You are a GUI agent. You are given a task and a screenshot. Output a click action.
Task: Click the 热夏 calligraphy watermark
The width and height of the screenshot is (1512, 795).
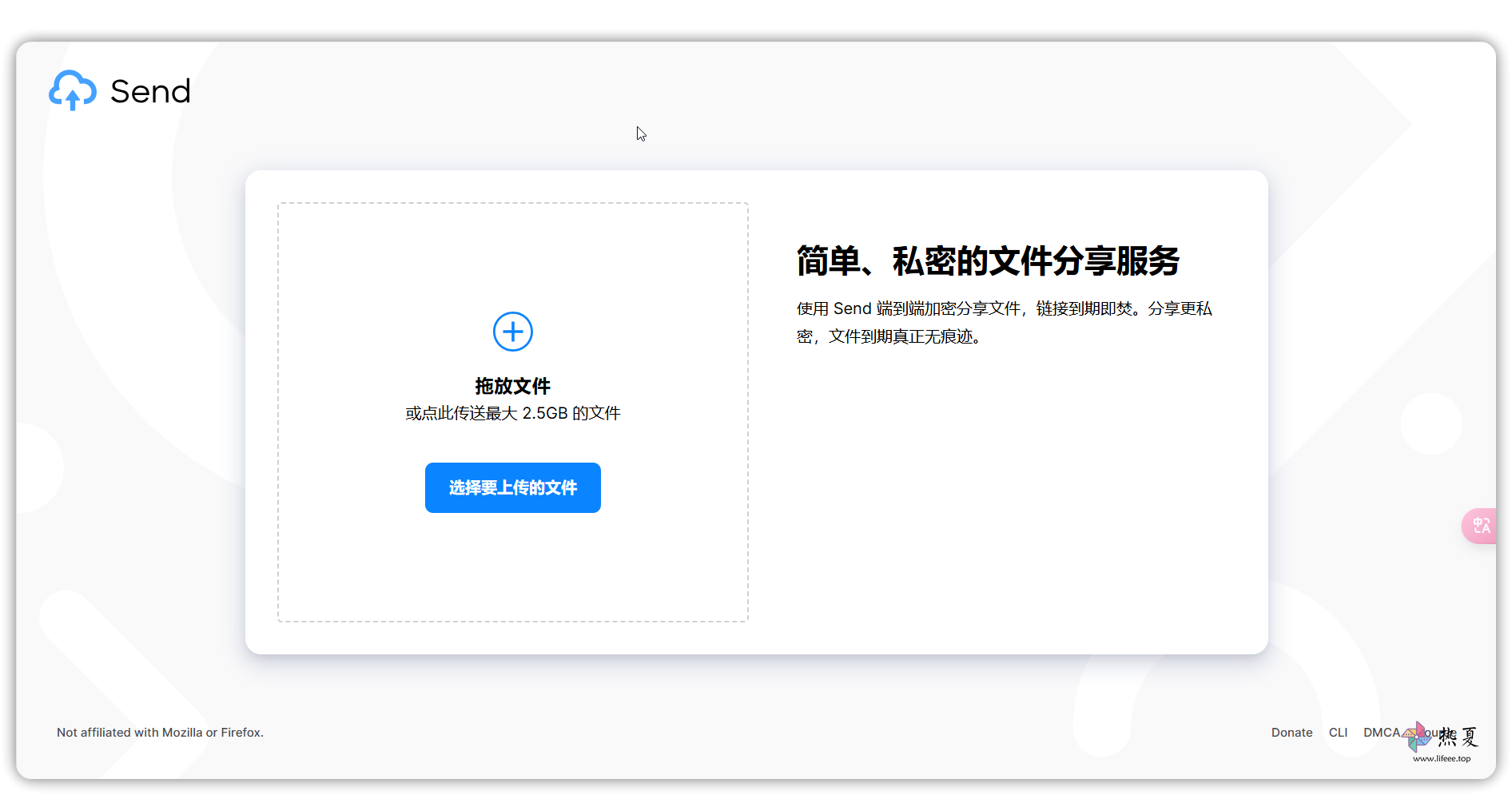(x=1459, y=737)
